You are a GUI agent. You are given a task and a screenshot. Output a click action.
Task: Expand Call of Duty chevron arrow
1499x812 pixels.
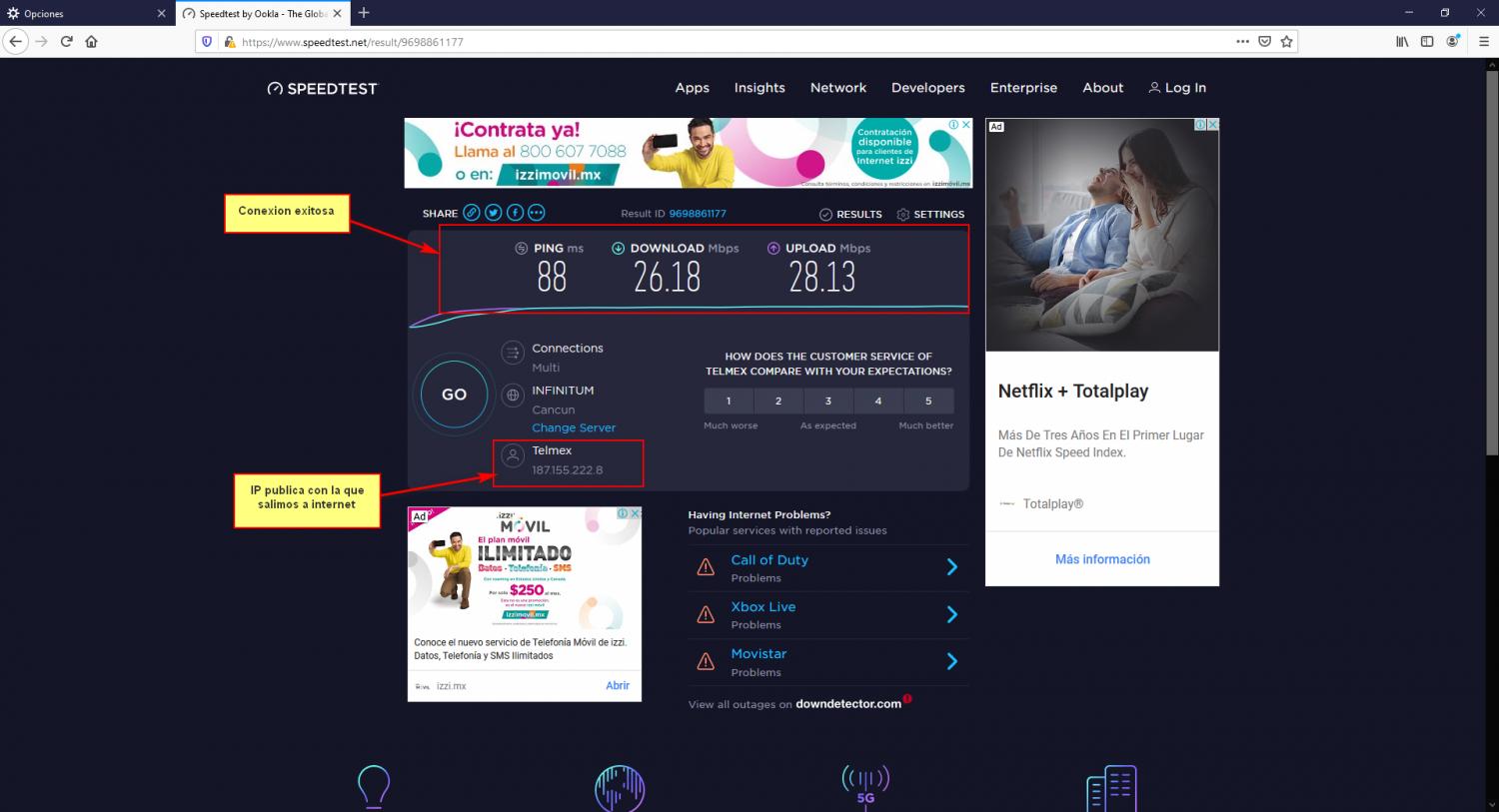point(952,567)
